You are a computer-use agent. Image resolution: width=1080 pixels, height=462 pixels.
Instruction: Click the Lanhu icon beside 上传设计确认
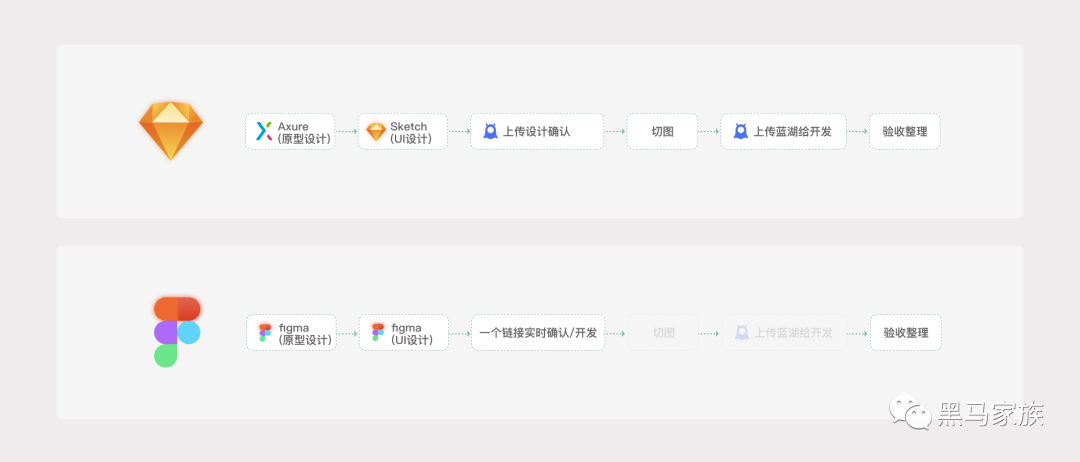490,132
